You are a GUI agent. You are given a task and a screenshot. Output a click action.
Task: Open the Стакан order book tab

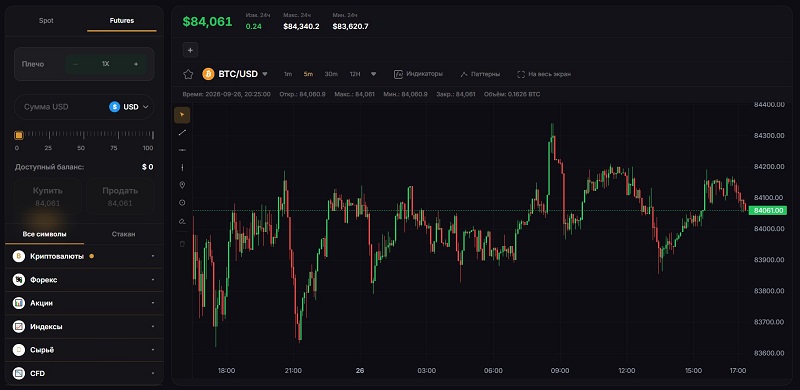coord(123,234)
